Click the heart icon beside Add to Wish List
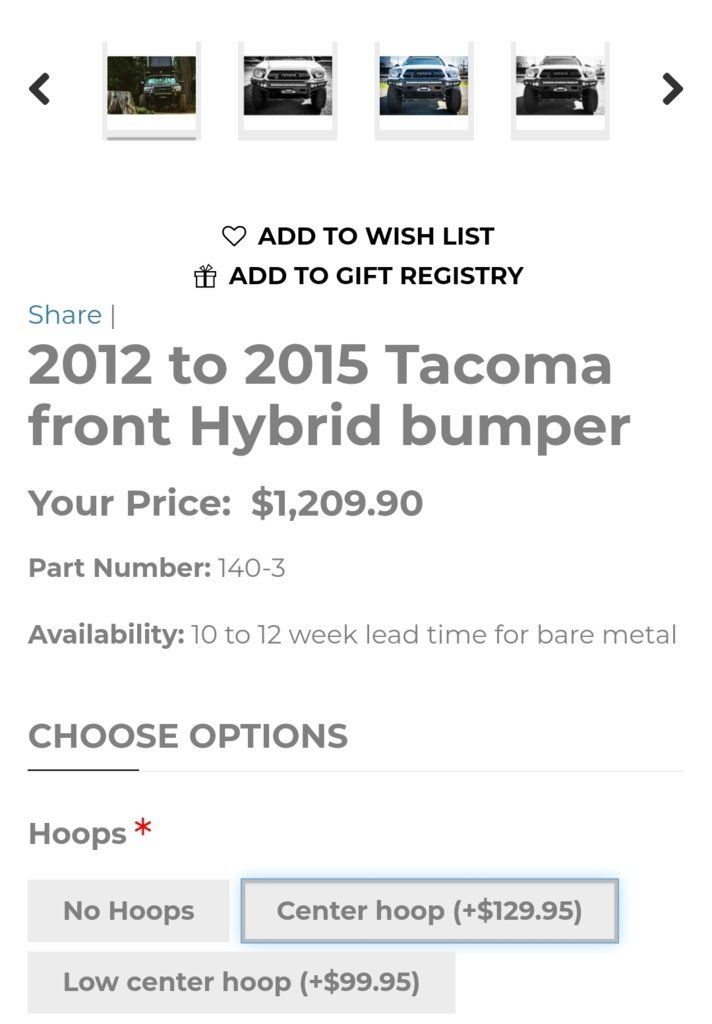Image resolution: width=712 pixels, height=1024 pixels. pos(234,236)
